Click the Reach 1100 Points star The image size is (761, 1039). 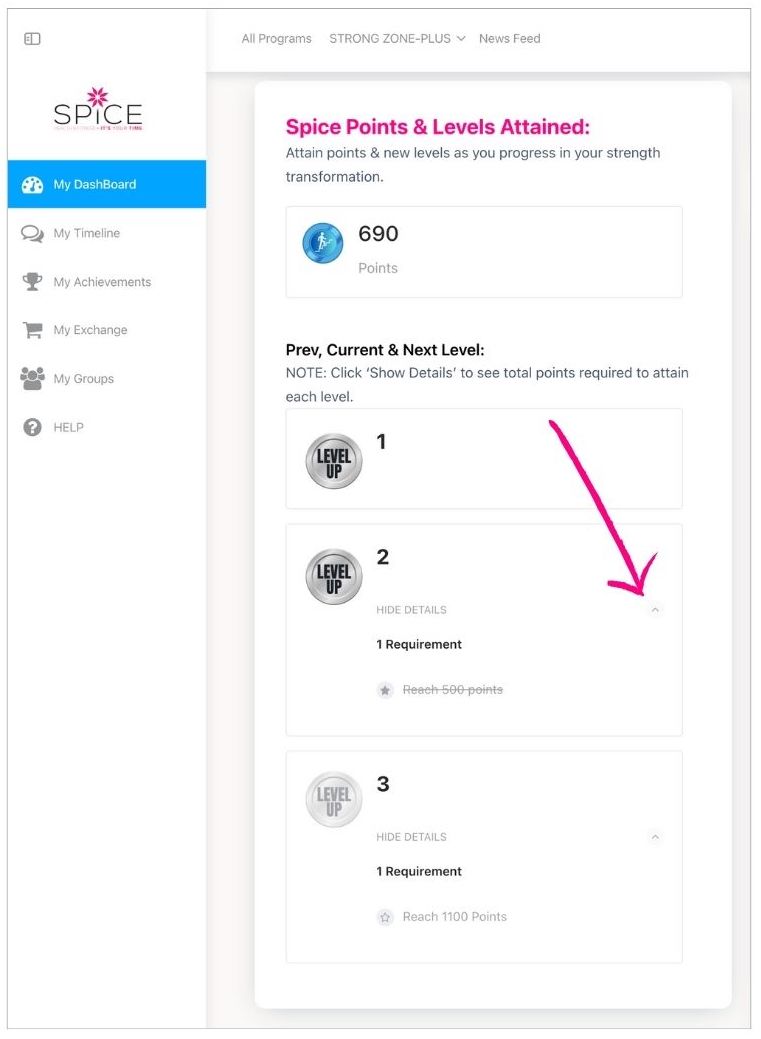[385, 917]
